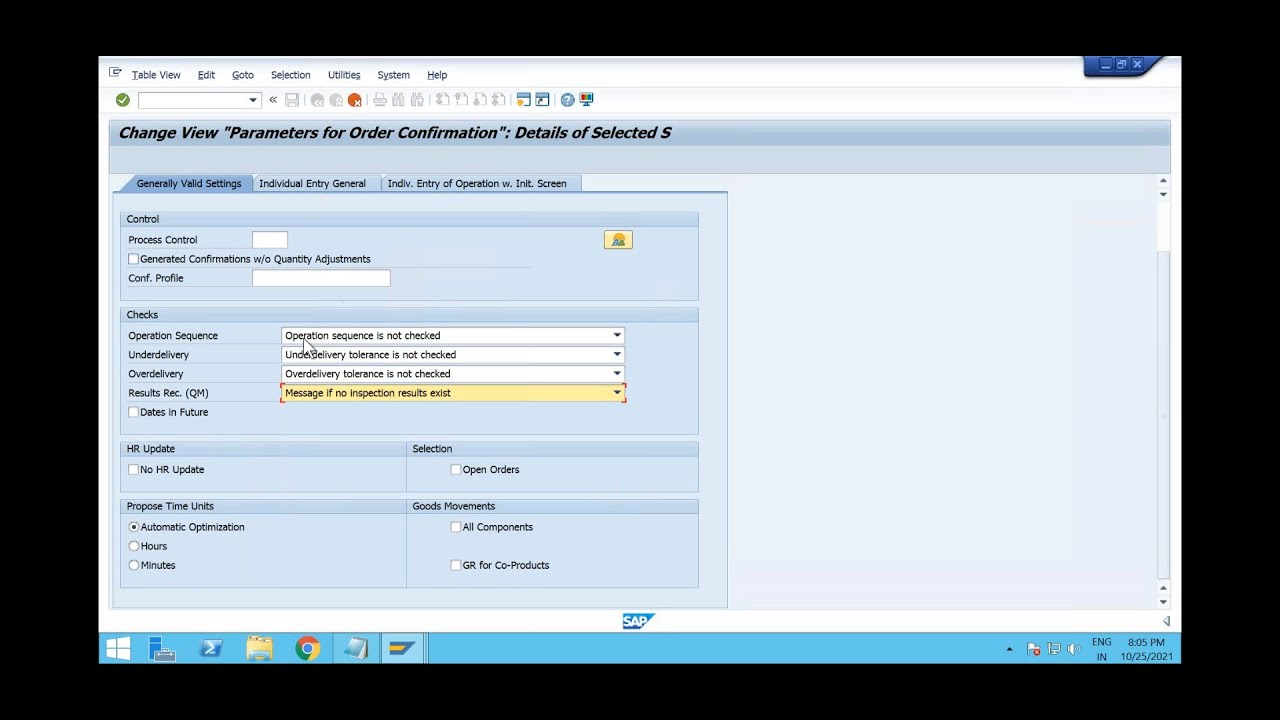Click the Previous Page icon
1280x720 pixels.
click(x=461, y=100)
